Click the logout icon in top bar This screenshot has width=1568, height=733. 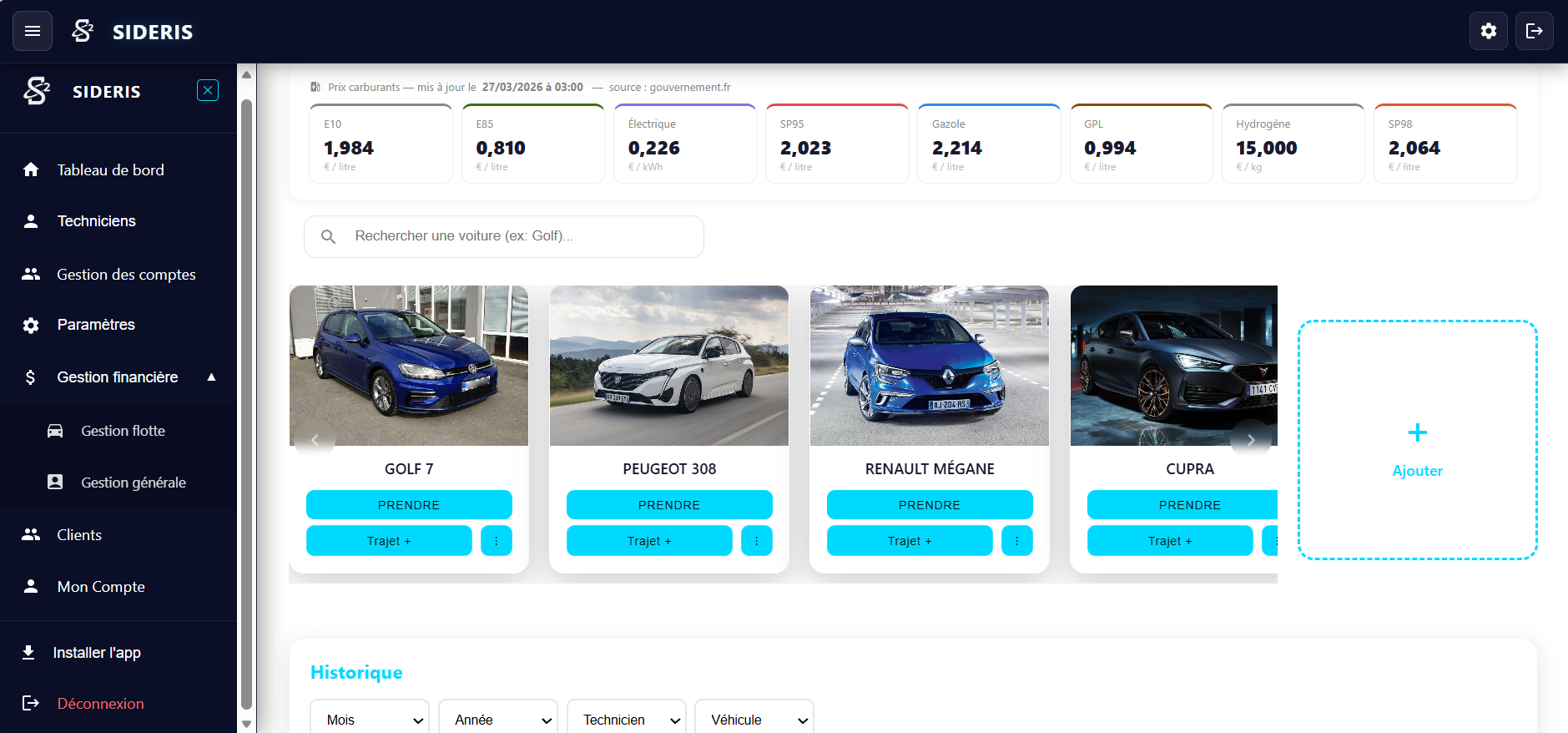click(x=1535, y=31)
